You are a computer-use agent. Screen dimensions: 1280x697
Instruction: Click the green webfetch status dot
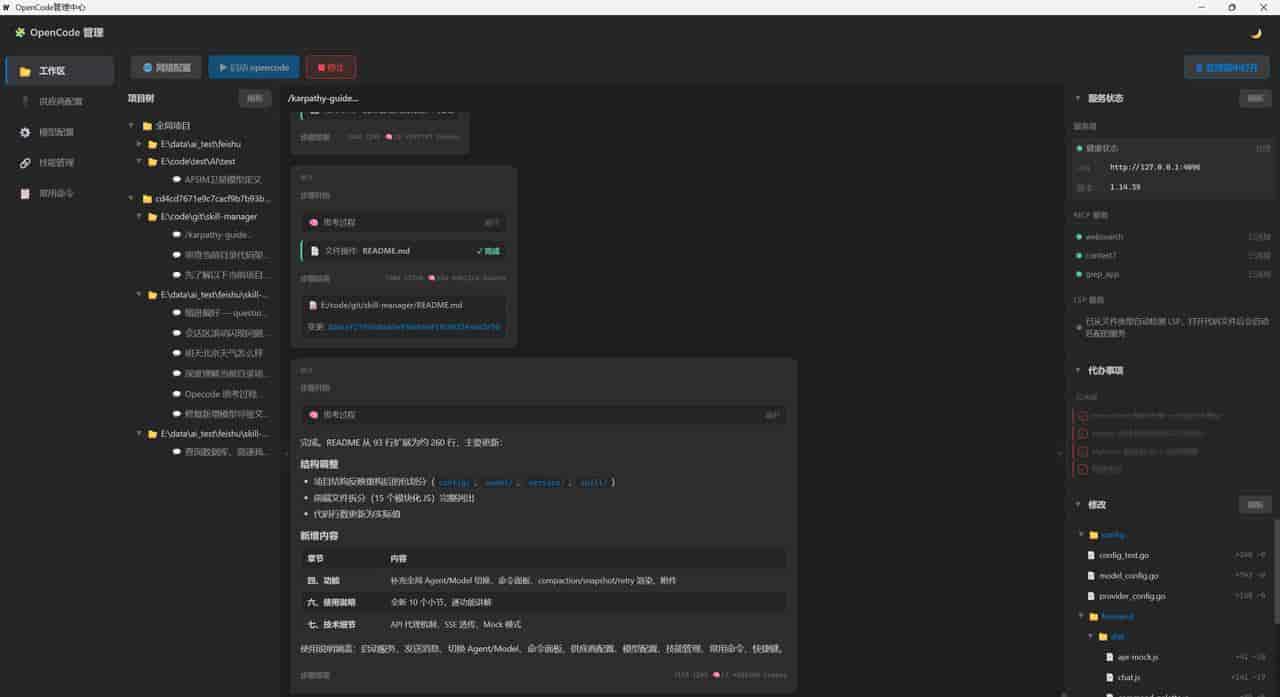[1079, 237]
